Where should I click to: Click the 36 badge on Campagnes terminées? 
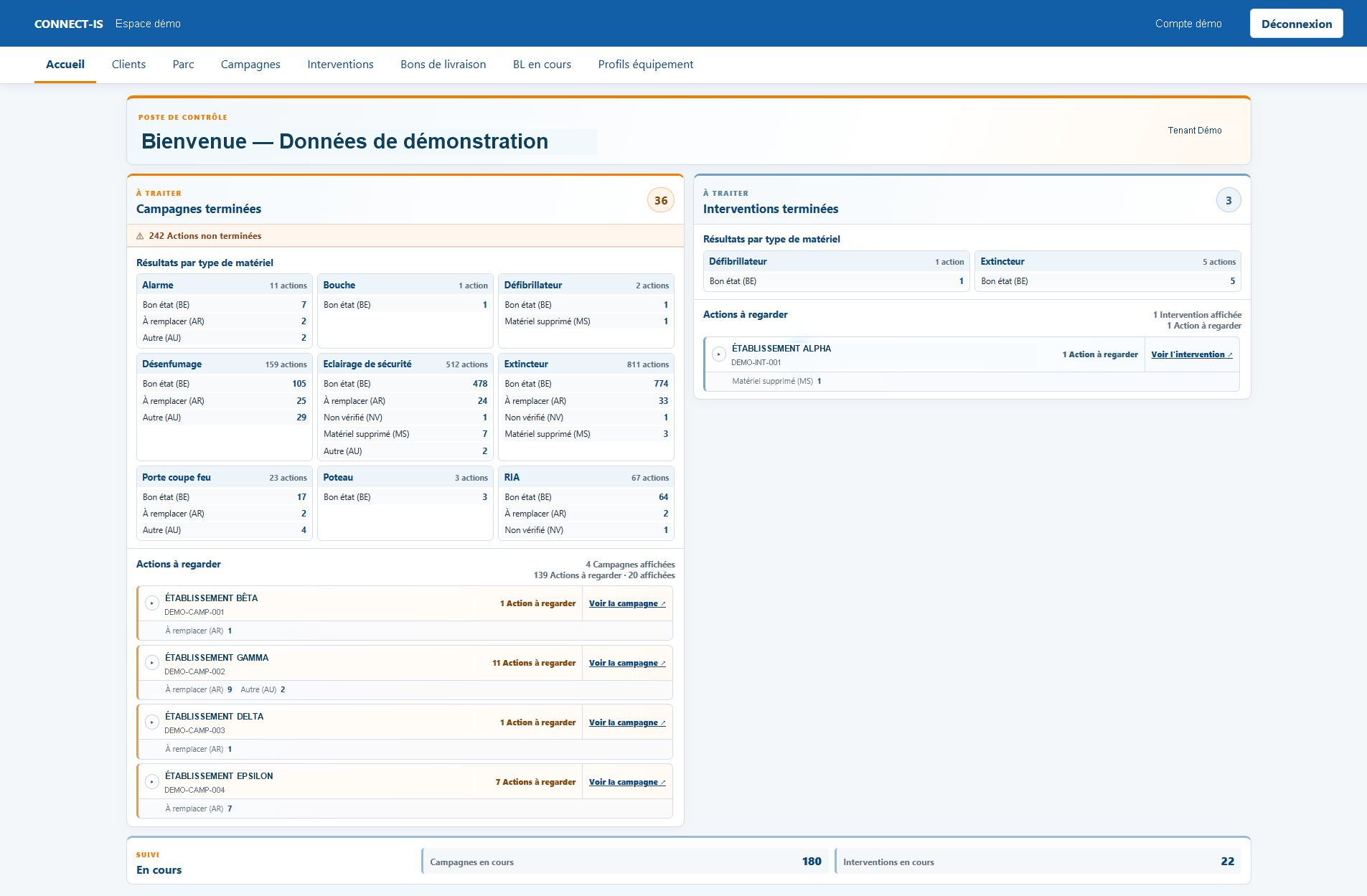tap(661, 201)
